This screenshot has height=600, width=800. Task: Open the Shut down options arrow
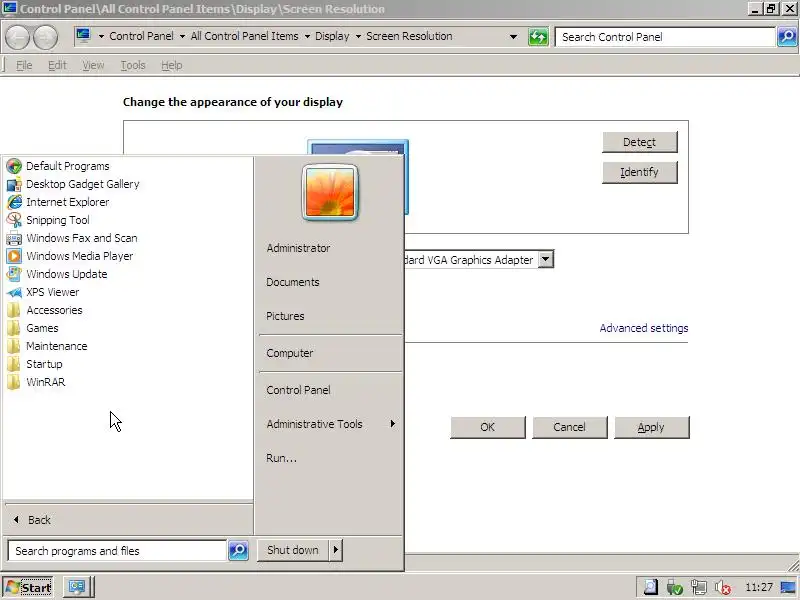pyautogui.click(x=336, y=550)
